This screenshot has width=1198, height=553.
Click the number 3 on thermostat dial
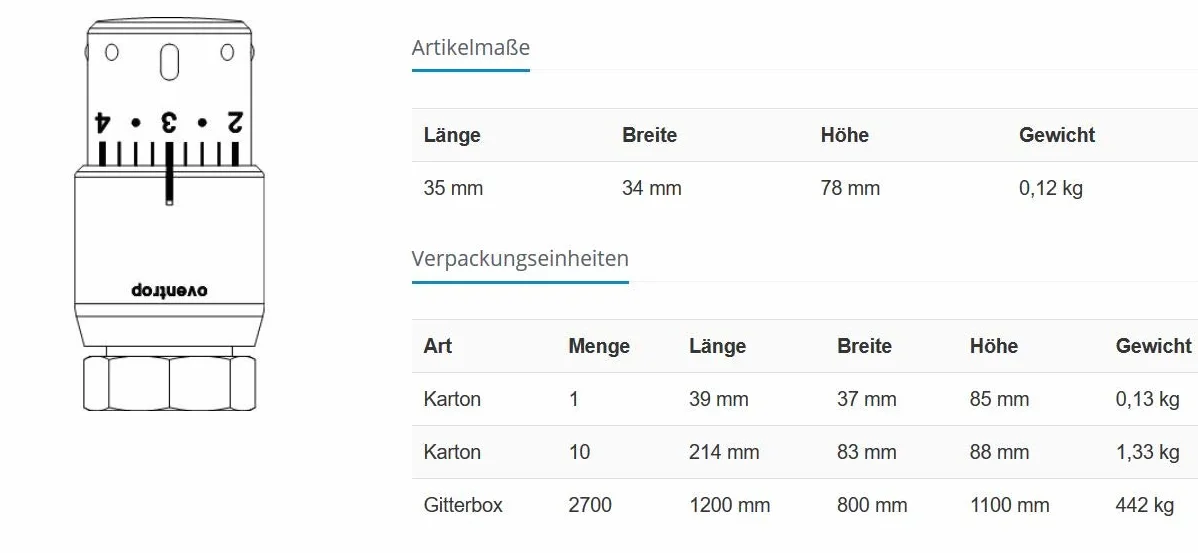168,122
